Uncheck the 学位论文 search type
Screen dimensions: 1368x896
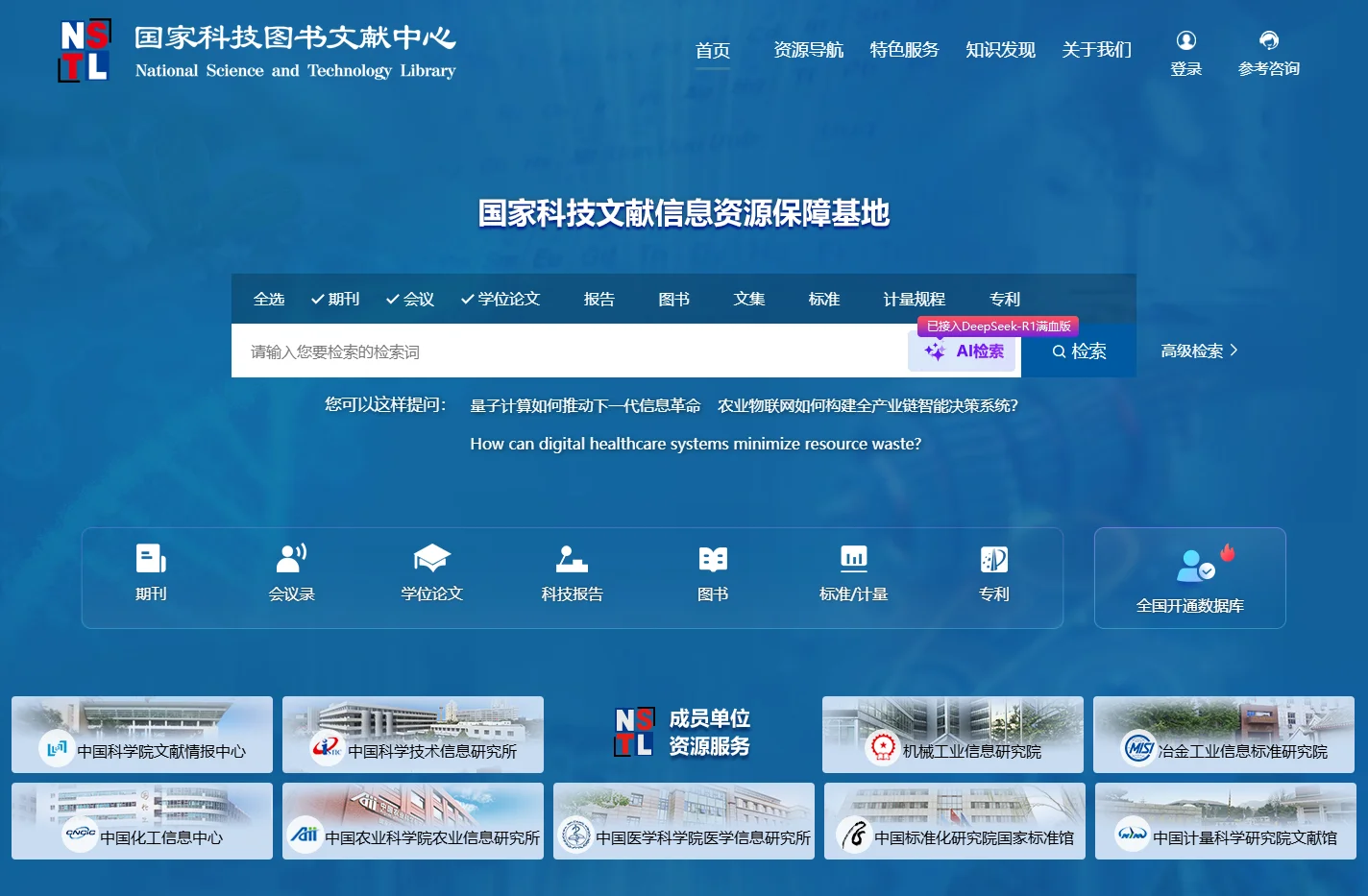(x=501, y=299)
